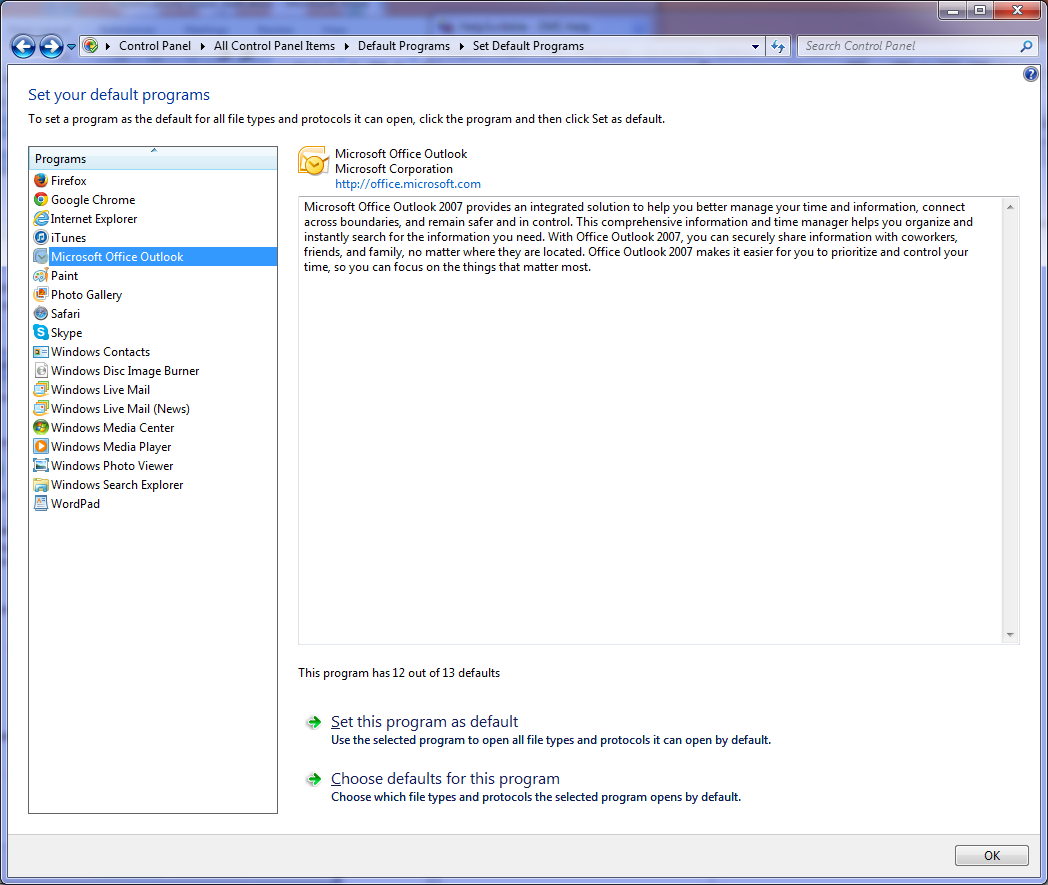The height and width of the screenshot is (885, 1048).
Task: Click the Internet Explorer icon
Action: (41, 219)
